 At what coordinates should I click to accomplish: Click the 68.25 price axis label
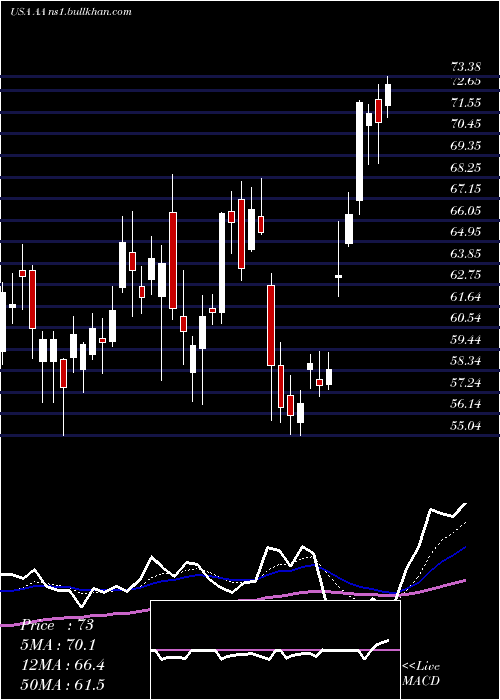coord(466,167)
